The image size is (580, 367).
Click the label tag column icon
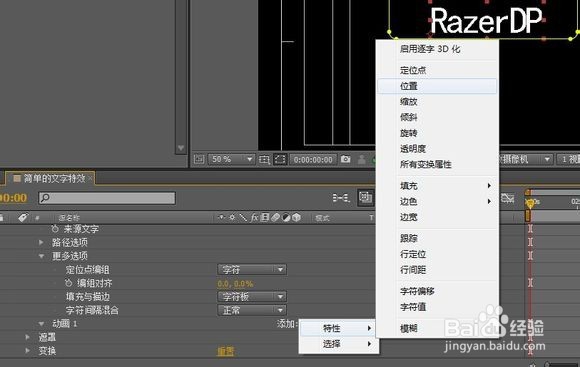click(x=23, y=218)
